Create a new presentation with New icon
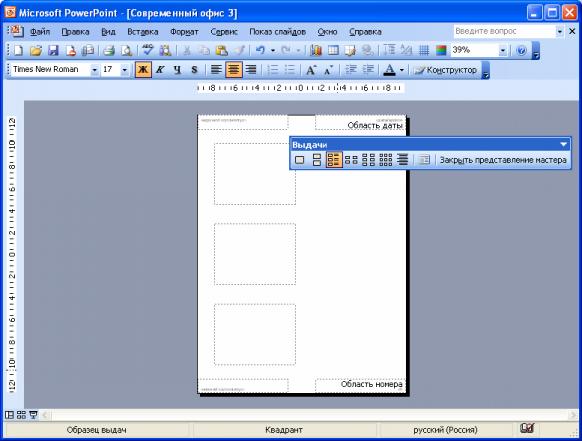Screen dimensions: 582x441 pyautogui.click(x=18, y=50)
